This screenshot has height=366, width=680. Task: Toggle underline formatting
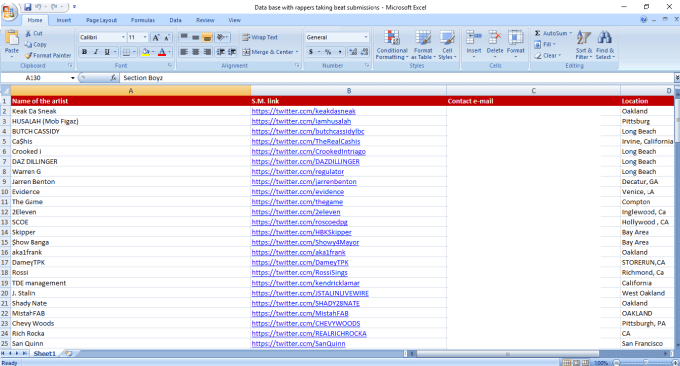point(107,52)
